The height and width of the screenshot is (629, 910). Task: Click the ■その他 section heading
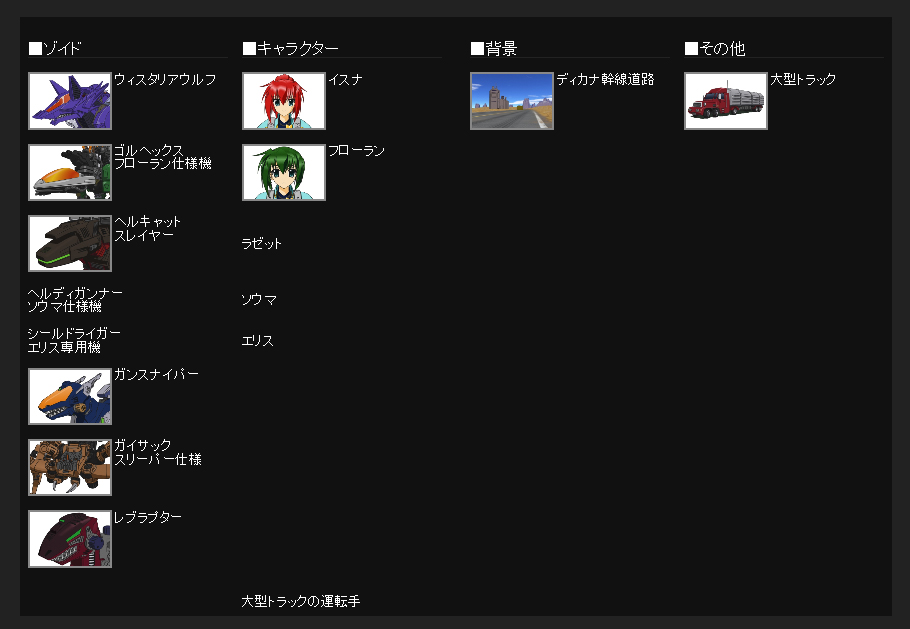[715, 48]
